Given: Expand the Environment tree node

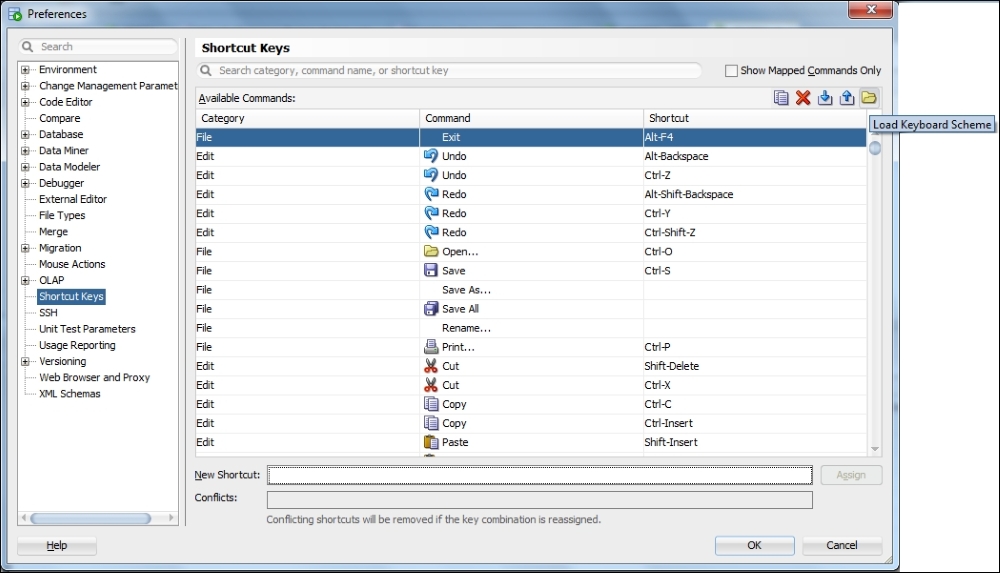Looking at the screenshot, I should pyautogui.click(x=25, y=70).
